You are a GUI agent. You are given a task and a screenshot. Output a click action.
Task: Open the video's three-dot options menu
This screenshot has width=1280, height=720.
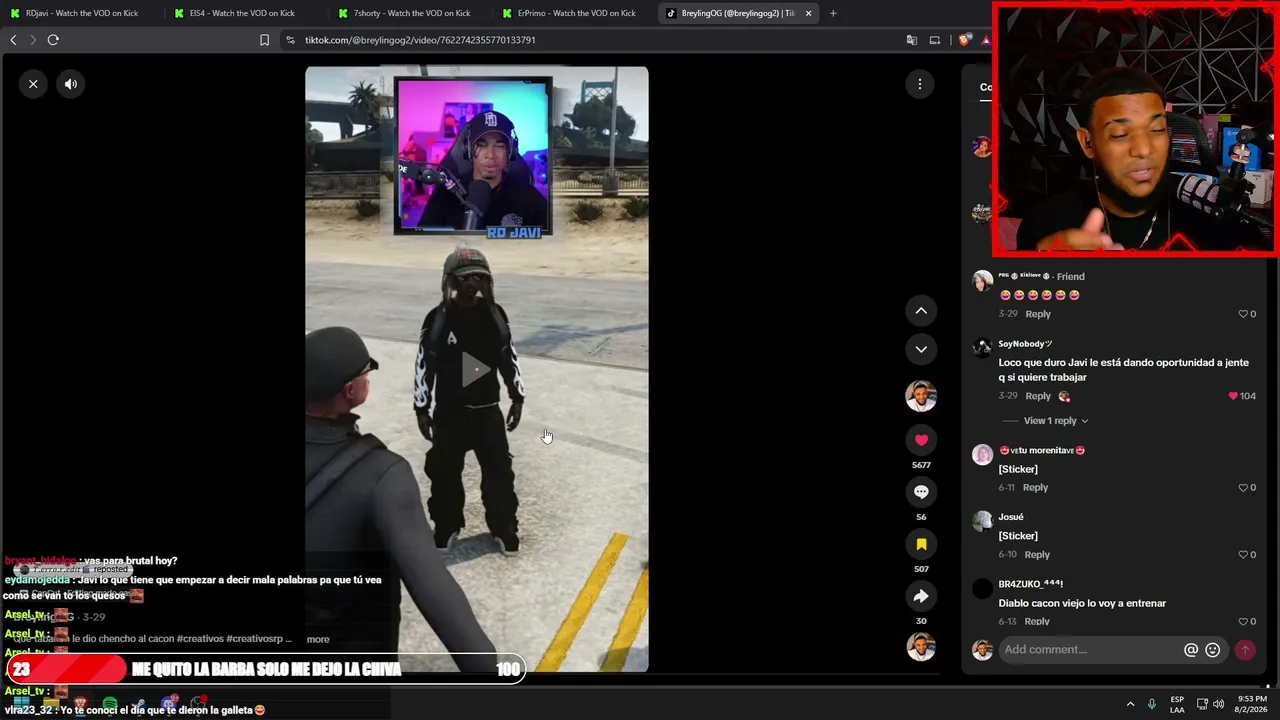point(920,84)
